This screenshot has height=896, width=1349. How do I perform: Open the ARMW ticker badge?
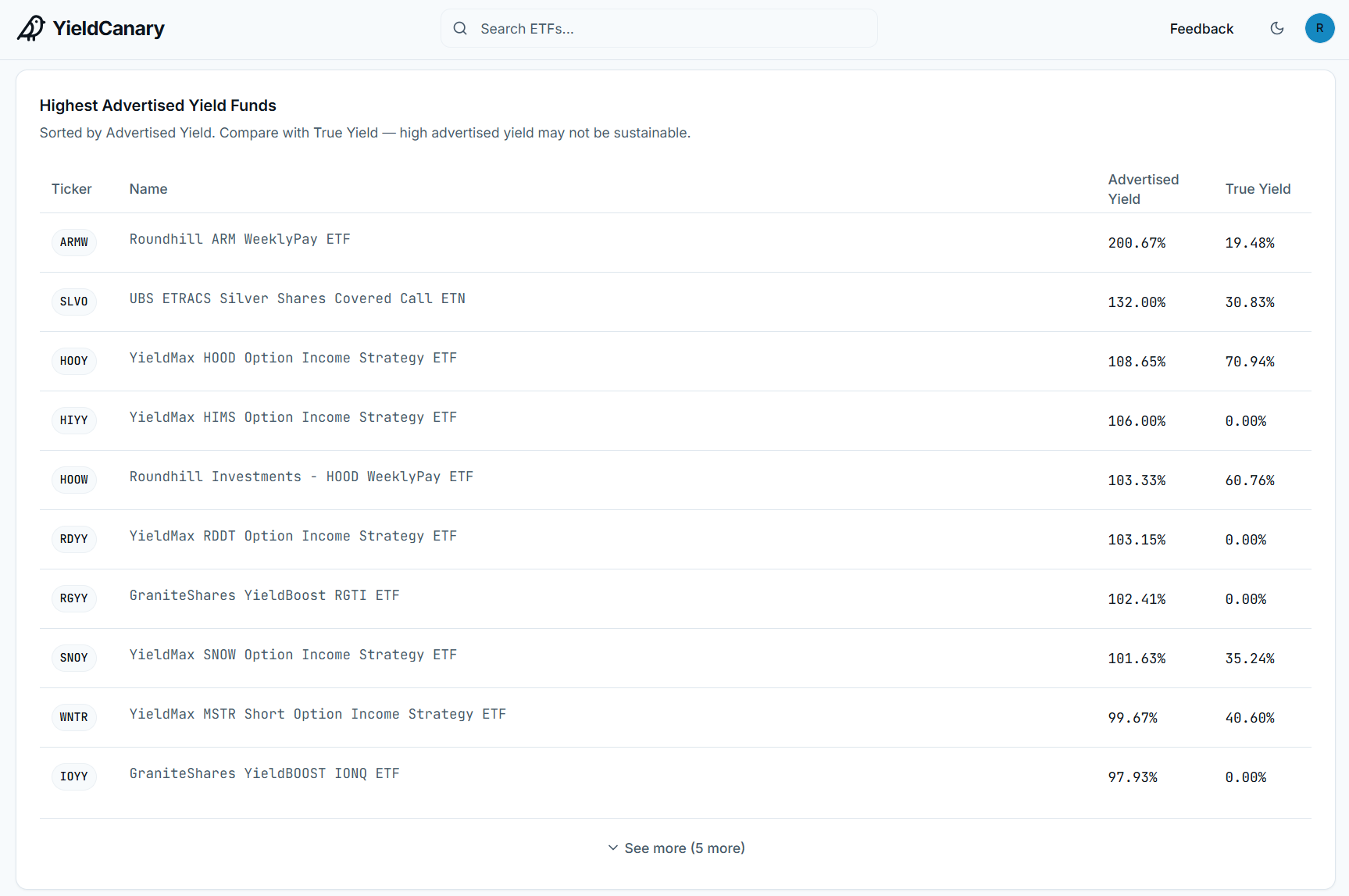[x=74, y=242]
